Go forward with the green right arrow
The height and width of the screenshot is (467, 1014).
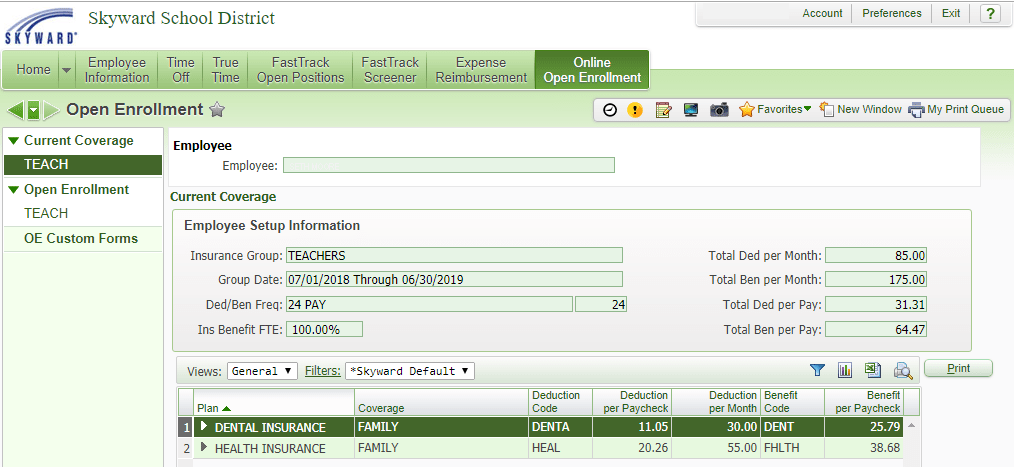click(x=52, y=110)
